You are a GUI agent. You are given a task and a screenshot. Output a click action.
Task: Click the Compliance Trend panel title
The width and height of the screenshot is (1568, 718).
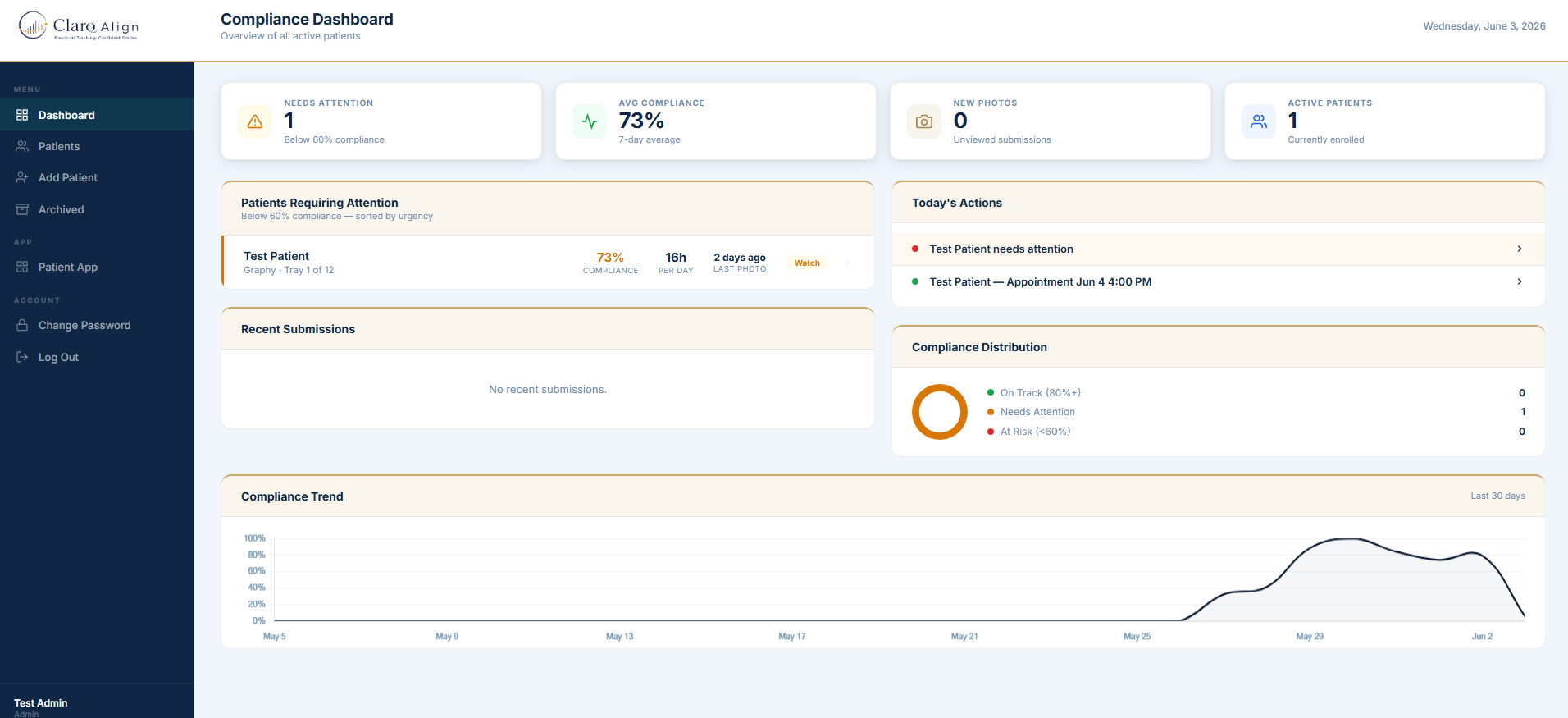point(292,496)
